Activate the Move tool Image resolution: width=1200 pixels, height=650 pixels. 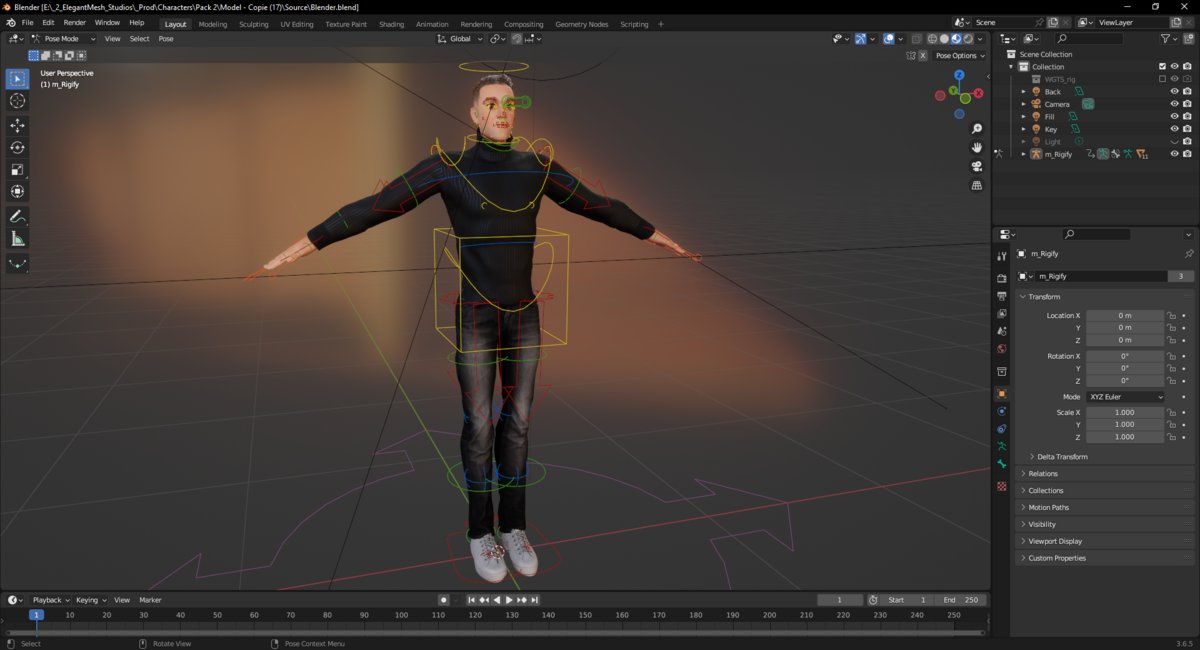pyautogui.click(x=17, y=125)
